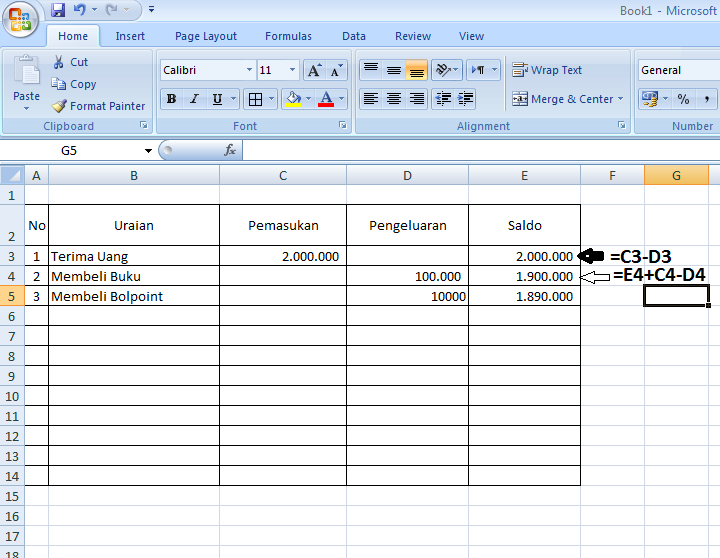Open the Data tab
This screenshot has height=558, width=720.
[354, 36]
